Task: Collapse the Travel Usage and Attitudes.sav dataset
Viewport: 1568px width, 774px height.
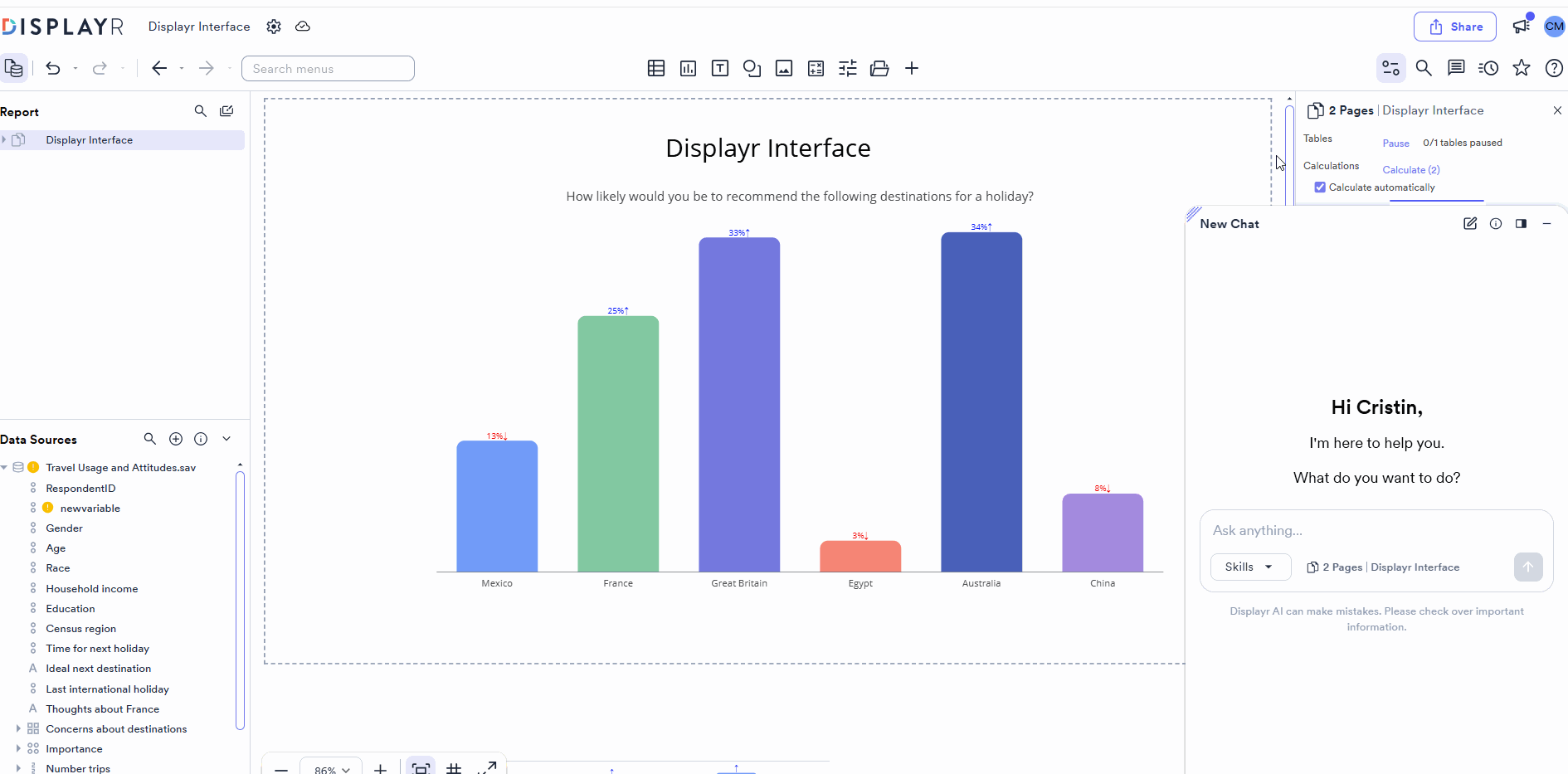Action: point(4,468)
